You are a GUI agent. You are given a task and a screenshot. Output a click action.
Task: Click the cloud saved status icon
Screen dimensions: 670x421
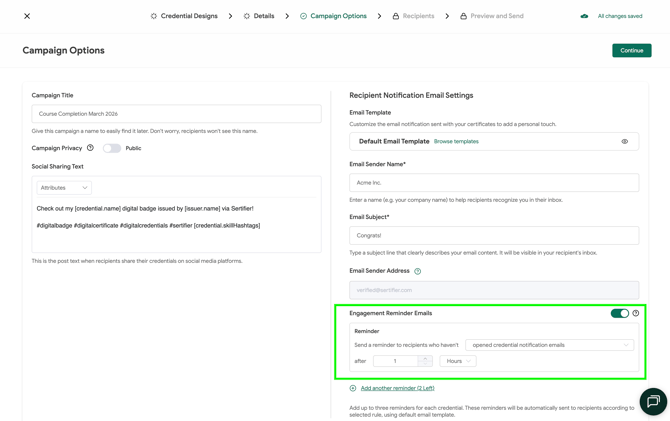pos(584,16)
